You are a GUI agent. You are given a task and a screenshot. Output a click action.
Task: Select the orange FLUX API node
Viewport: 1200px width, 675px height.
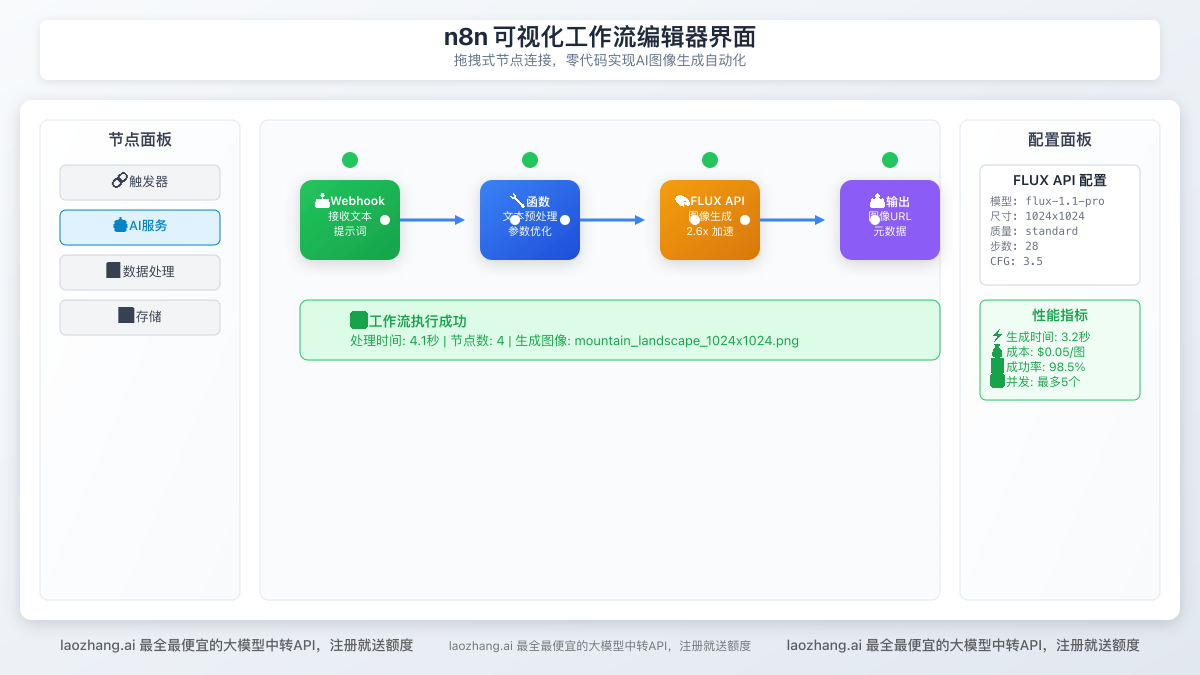tap(710, 220)
